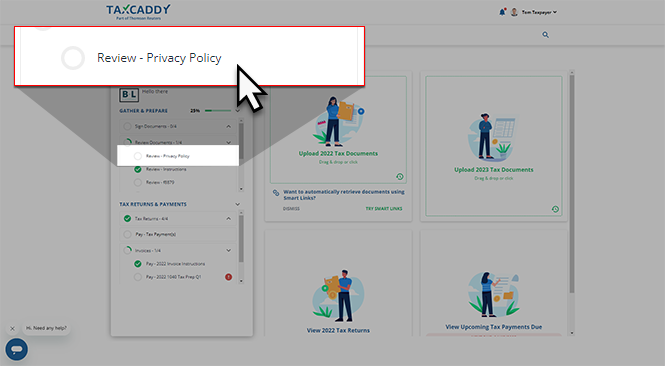
Task: Collapse the Invoices - 1/4 chevron
Action: tap(228, 250)
